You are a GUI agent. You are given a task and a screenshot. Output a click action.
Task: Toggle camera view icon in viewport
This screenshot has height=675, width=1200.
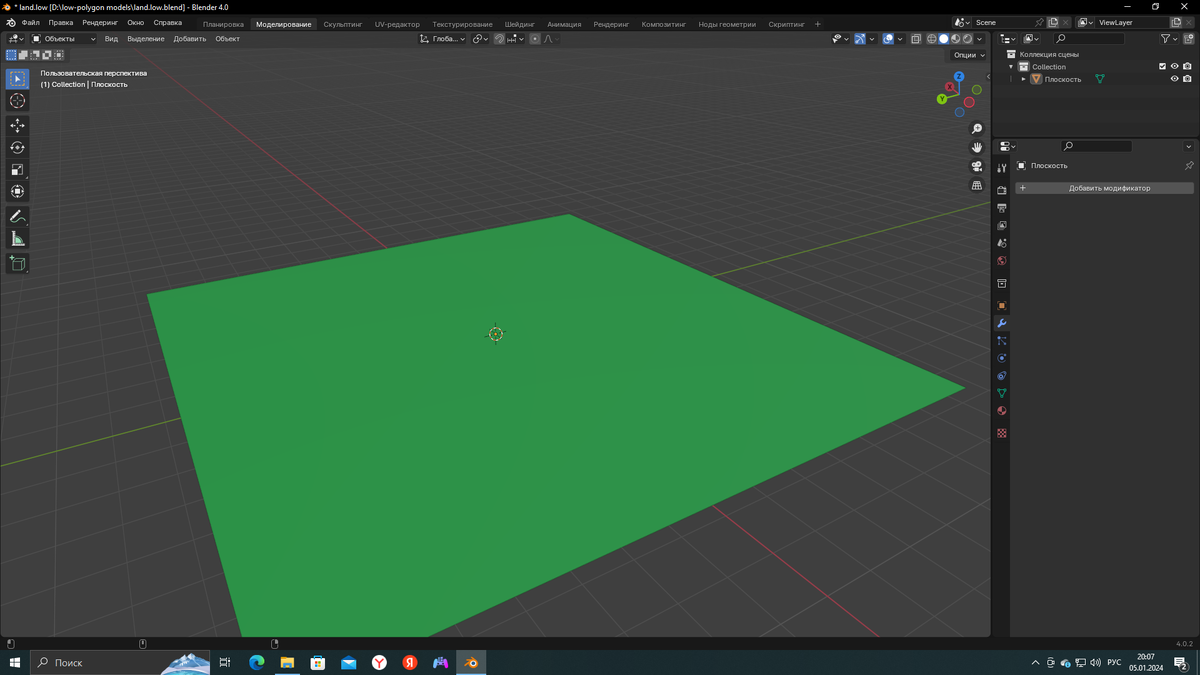977,166
